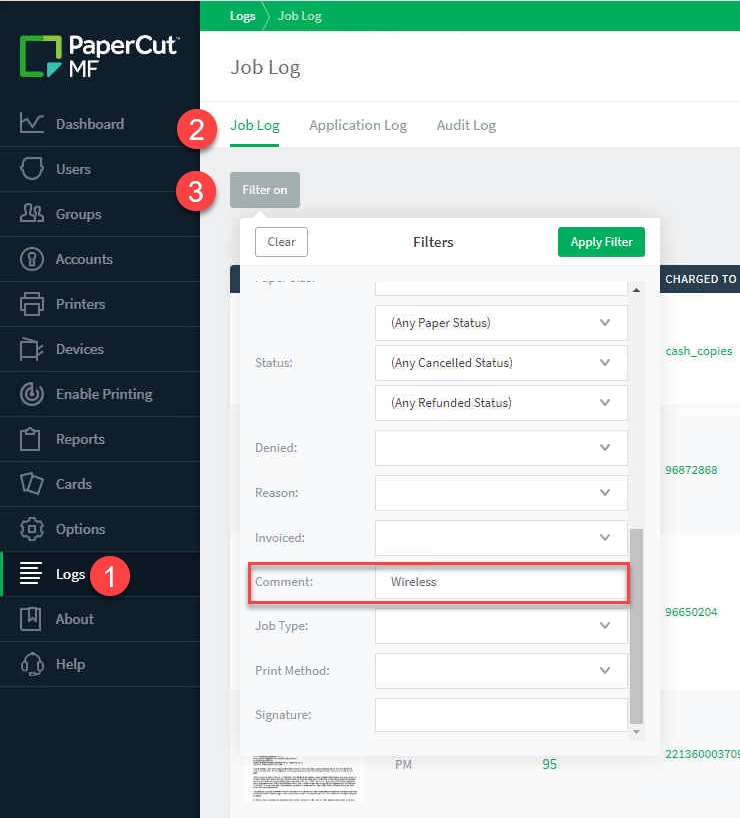
Task: Click the filter panel scroll up arrow
Action: click(636, 290)
